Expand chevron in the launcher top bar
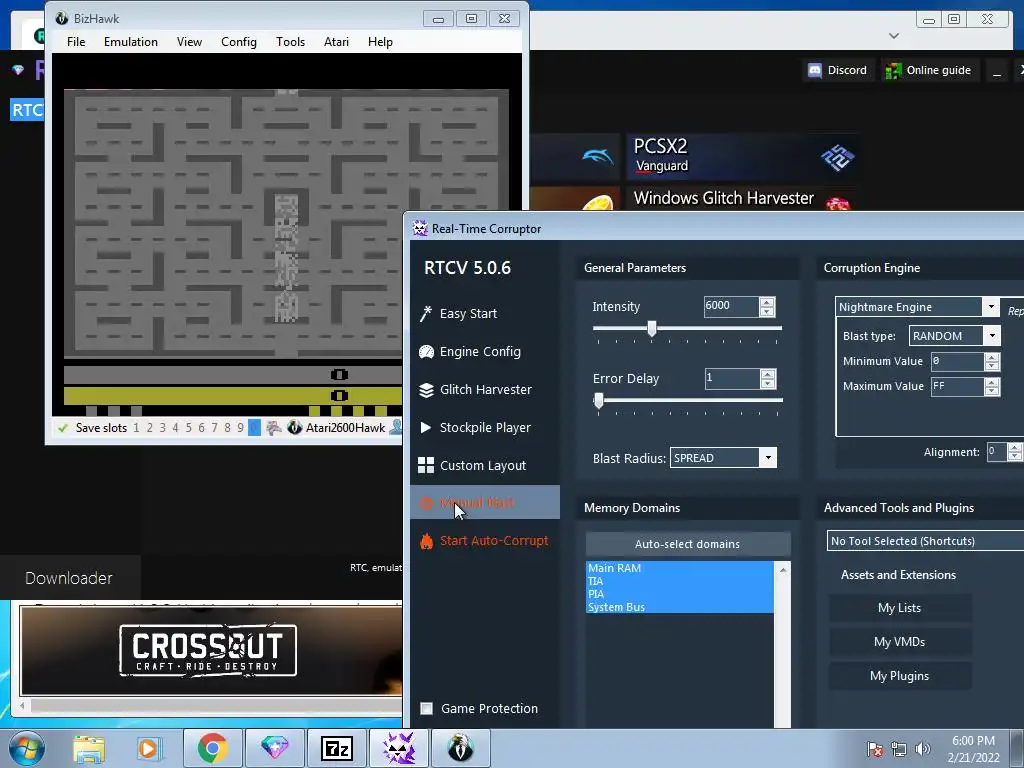This screenshot has height=768, width=1024. click(x=894, y=36)
